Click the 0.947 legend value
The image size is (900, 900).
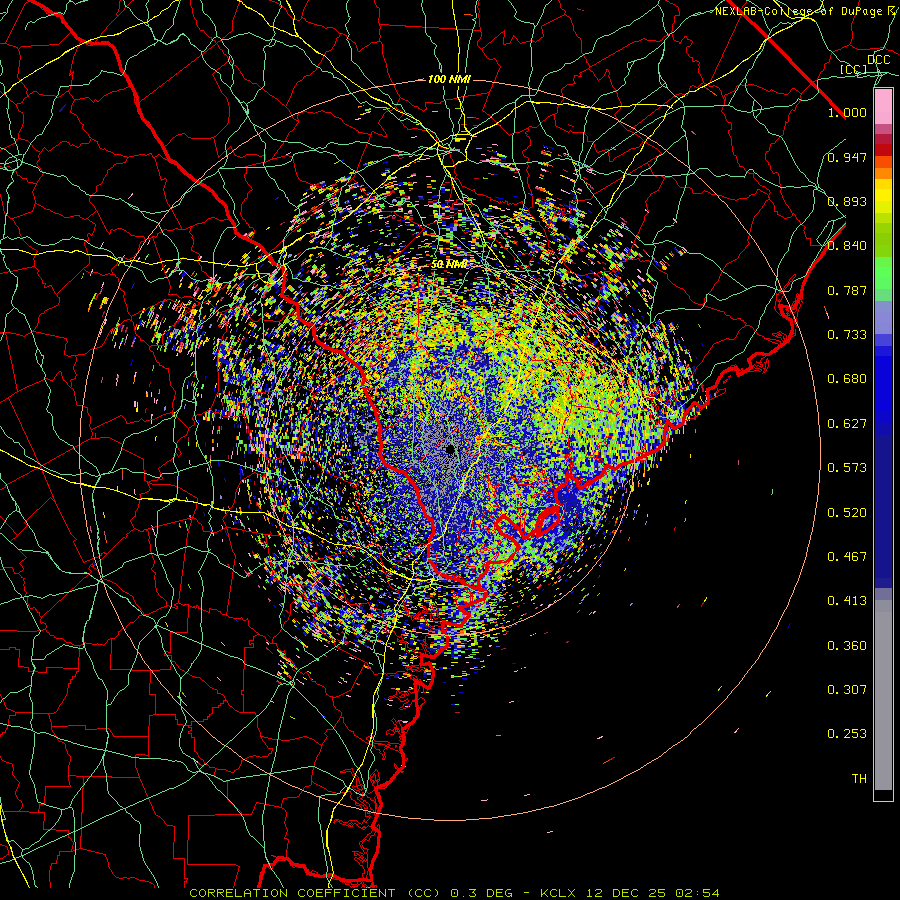(x=847, y=157)
